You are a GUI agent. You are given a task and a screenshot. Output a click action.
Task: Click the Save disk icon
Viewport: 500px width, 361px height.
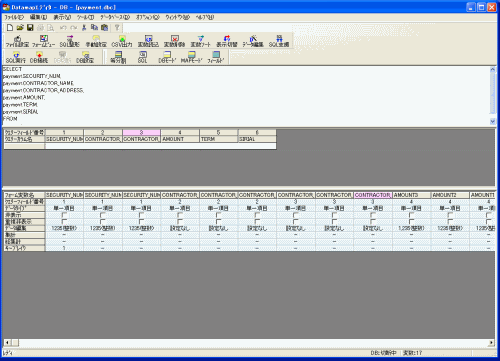click(x=30, y=28)
